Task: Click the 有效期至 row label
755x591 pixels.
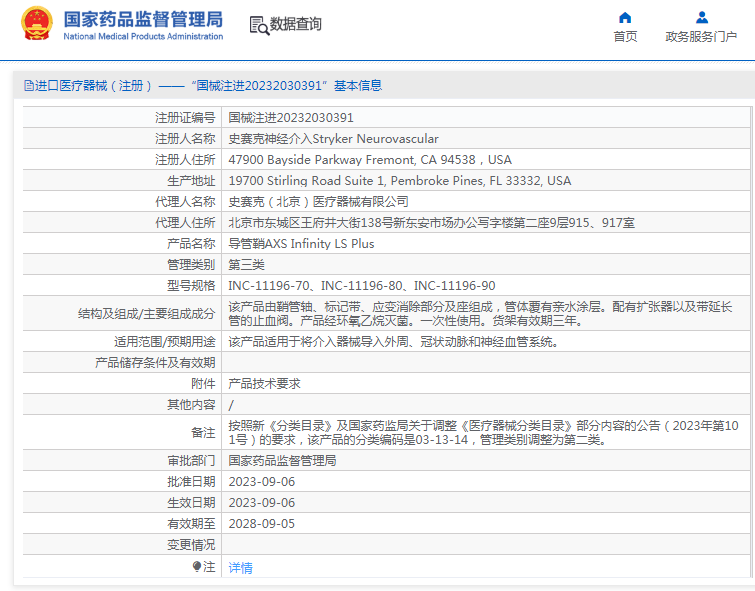Action: tap(191, 524)
